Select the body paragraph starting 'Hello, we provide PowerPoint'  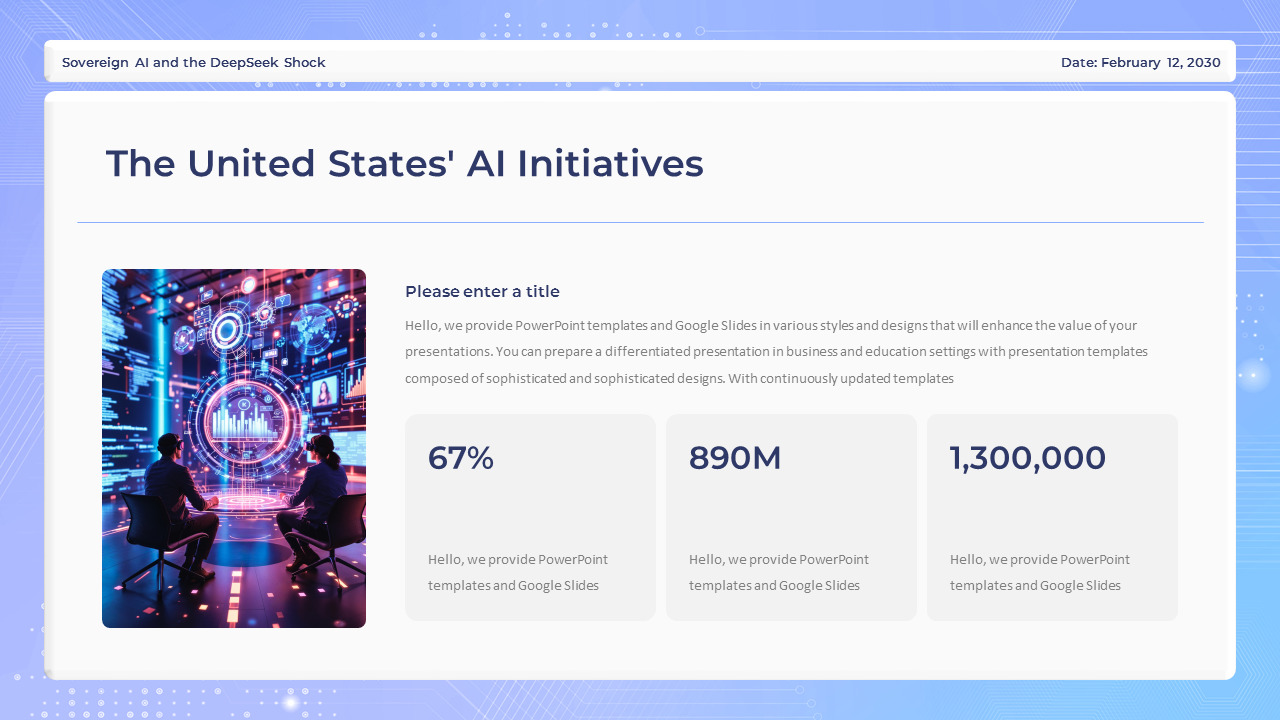pyautogui.click(x=776, y=352)
